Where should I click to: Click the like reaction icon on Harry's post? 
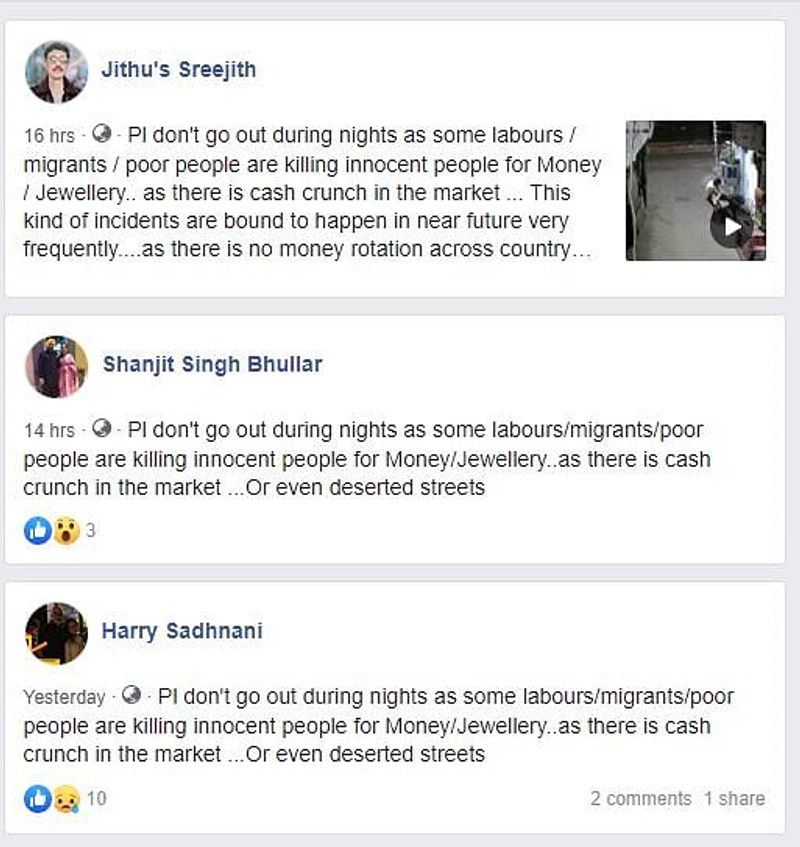38,798
